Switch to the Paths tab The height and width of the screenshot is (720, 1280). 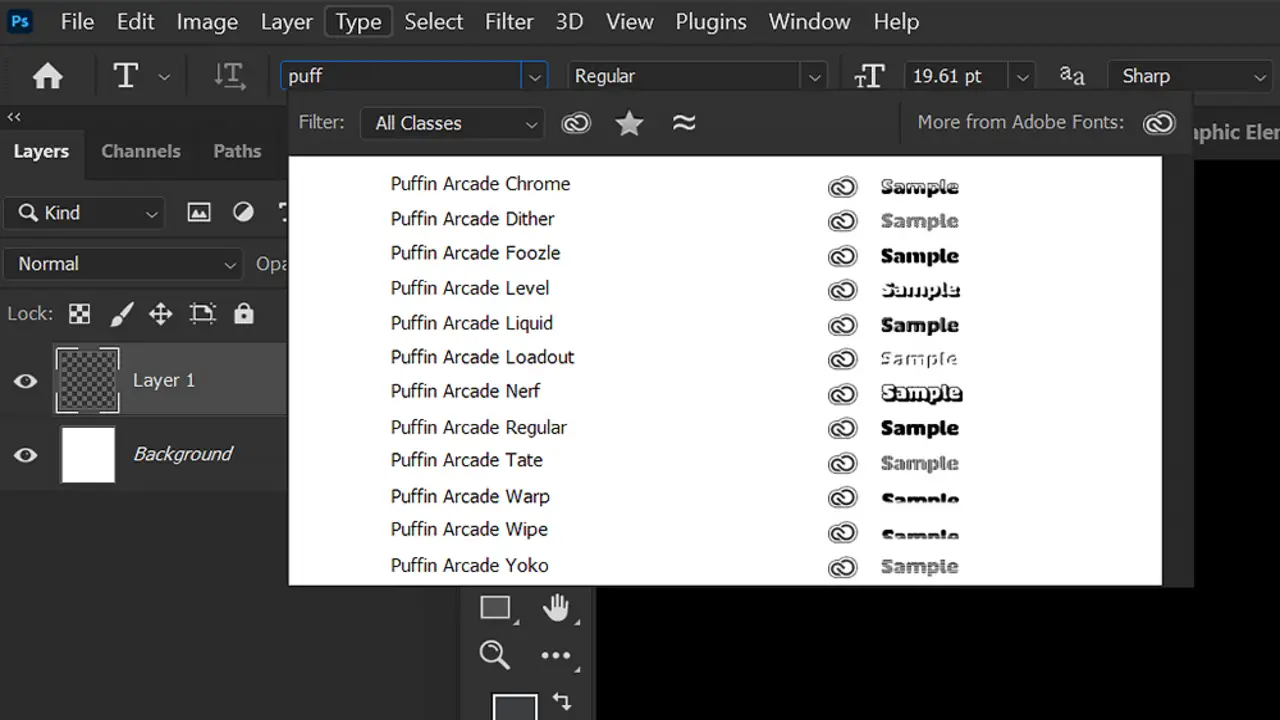(237, 151)
